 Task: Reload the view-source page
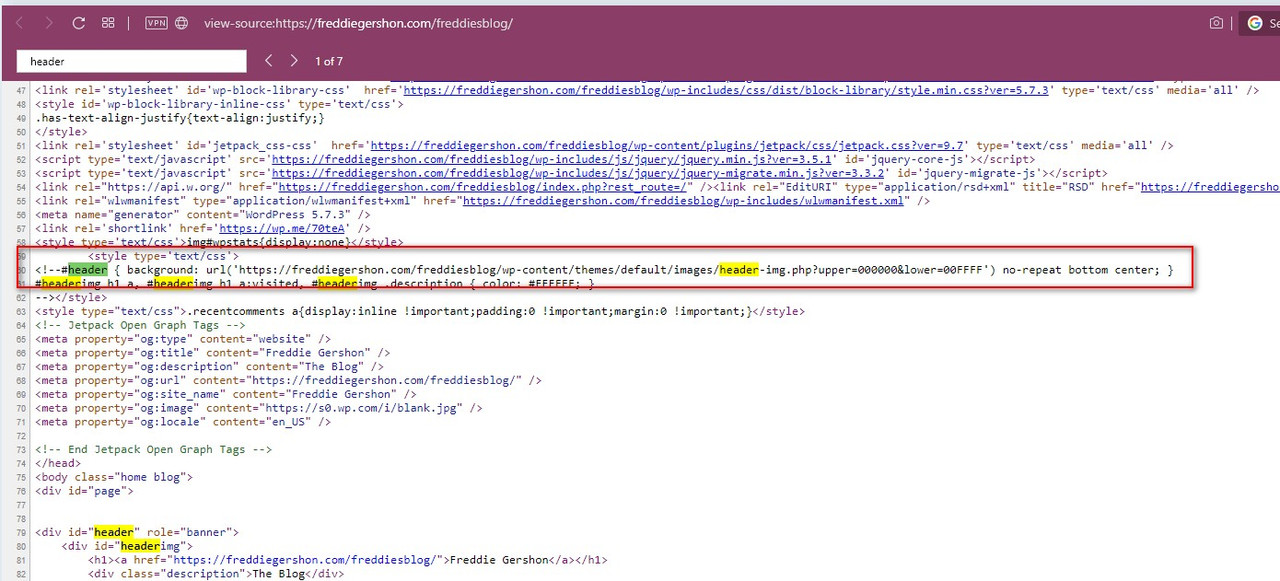click(x=78, y=23)
